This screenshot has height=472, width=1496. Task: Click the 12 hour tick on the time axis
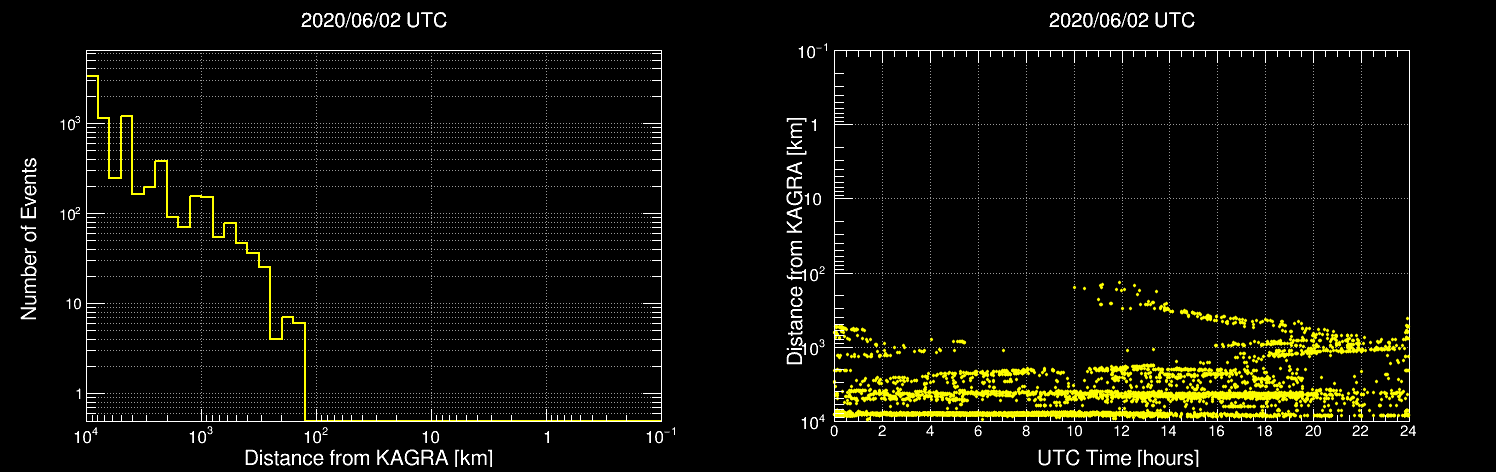[x=1121, y=431]
